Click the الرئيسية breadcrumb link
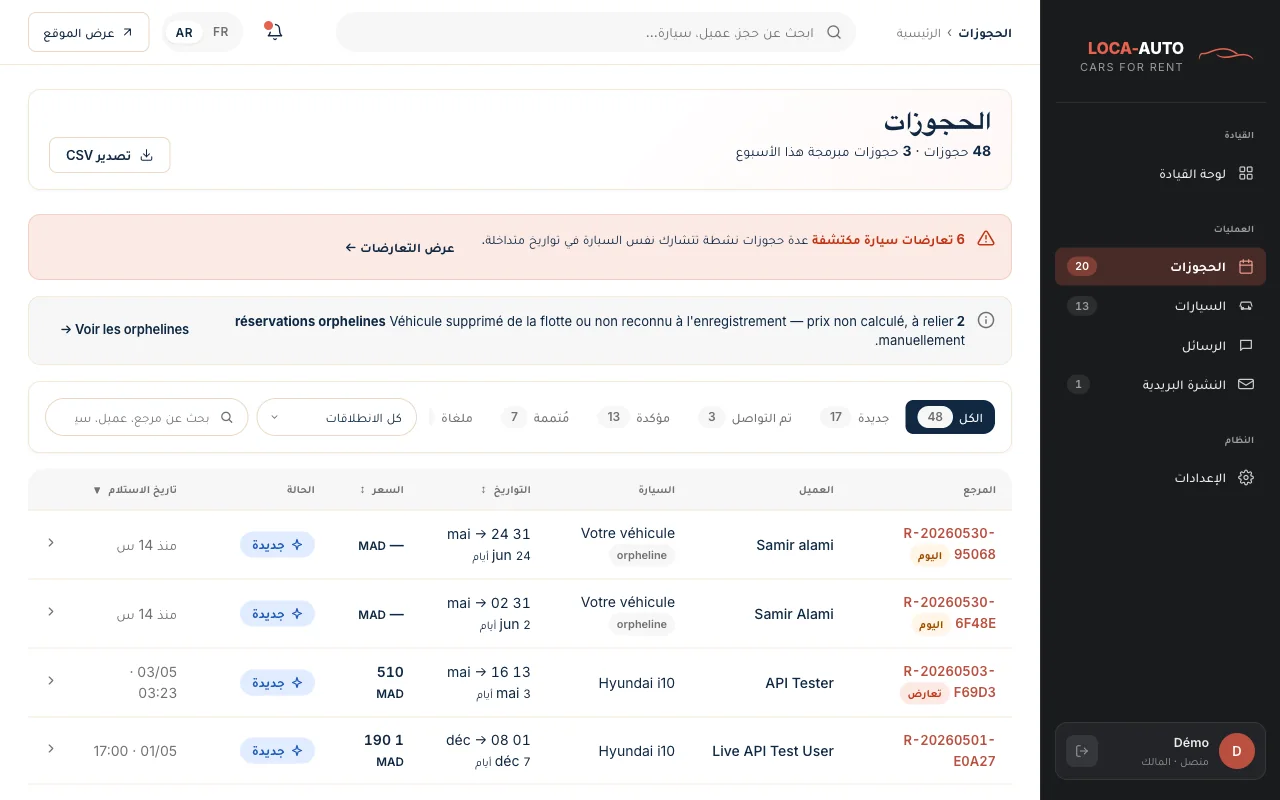This screenshot has height=800, width=1280. (918, 32)
